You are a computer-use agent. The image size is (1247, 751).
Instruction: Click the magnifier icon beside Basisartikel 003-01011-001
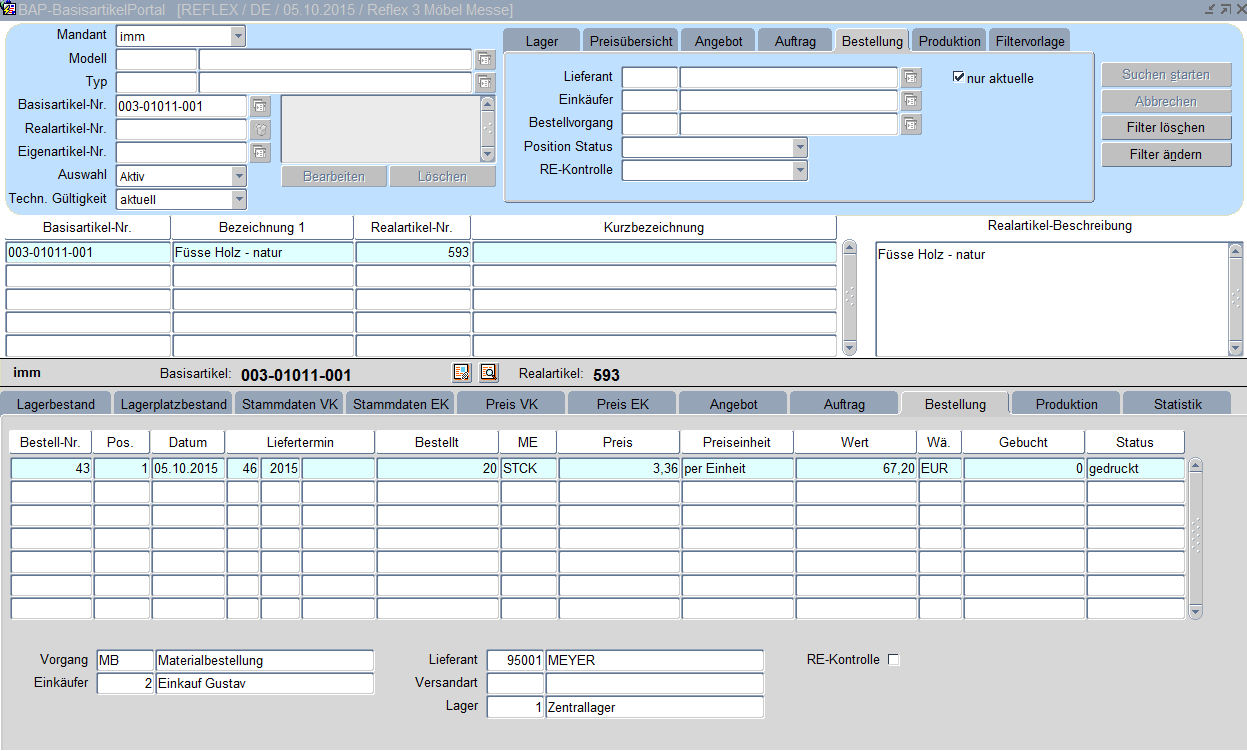click(488, 373)
